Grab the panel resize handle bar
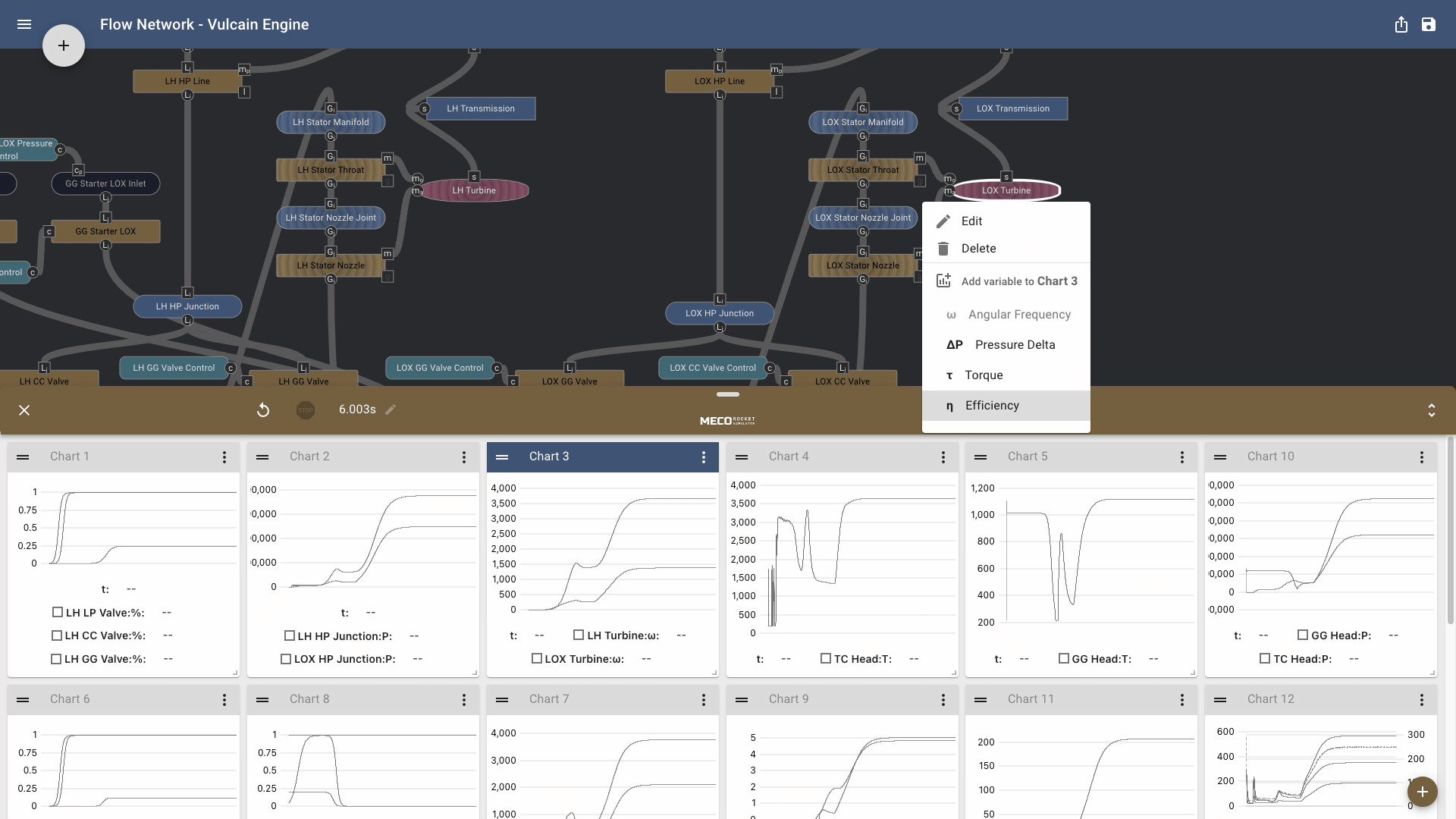 click(727, 394)
